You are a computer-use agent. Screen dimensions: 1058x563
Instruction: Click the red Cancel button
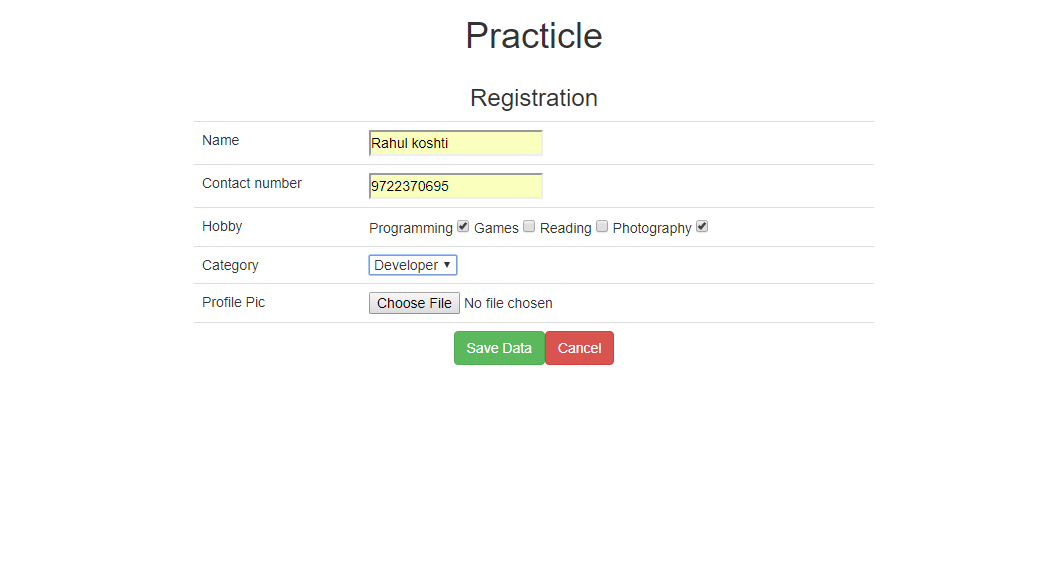tap(580, 348)
